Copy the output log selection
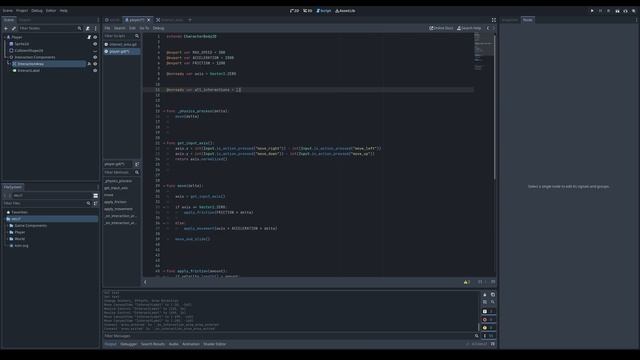This screenshot has height=360, width=640. (493, 295)
